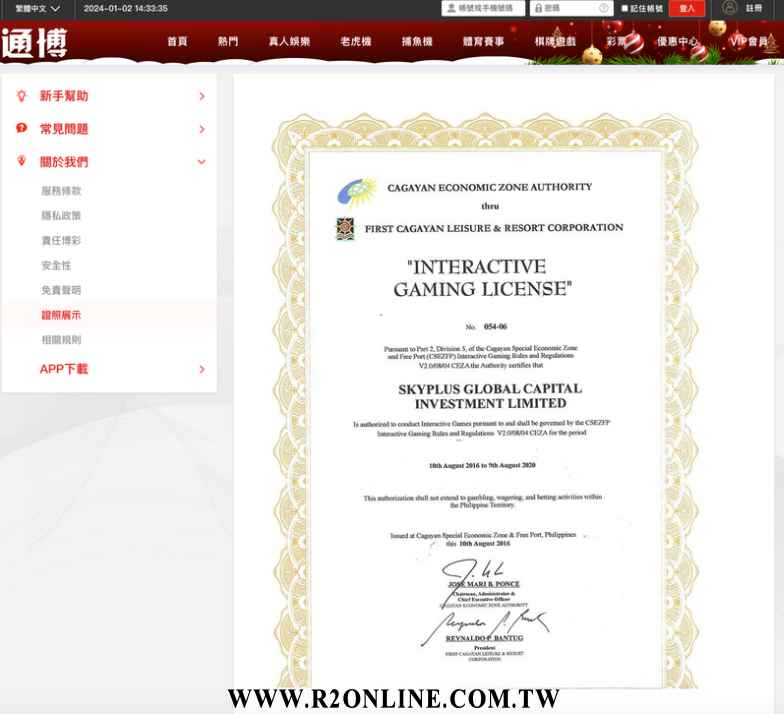The image size is (784, 714).
Task: Click the account or phone number field
Action: [483, 8]
